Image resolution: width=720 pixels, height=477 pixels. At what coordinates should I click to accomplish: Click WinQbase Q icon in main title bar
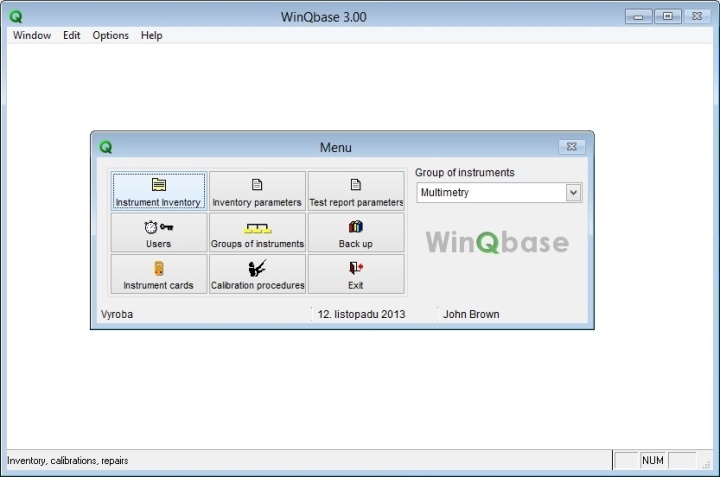point(16,17)
